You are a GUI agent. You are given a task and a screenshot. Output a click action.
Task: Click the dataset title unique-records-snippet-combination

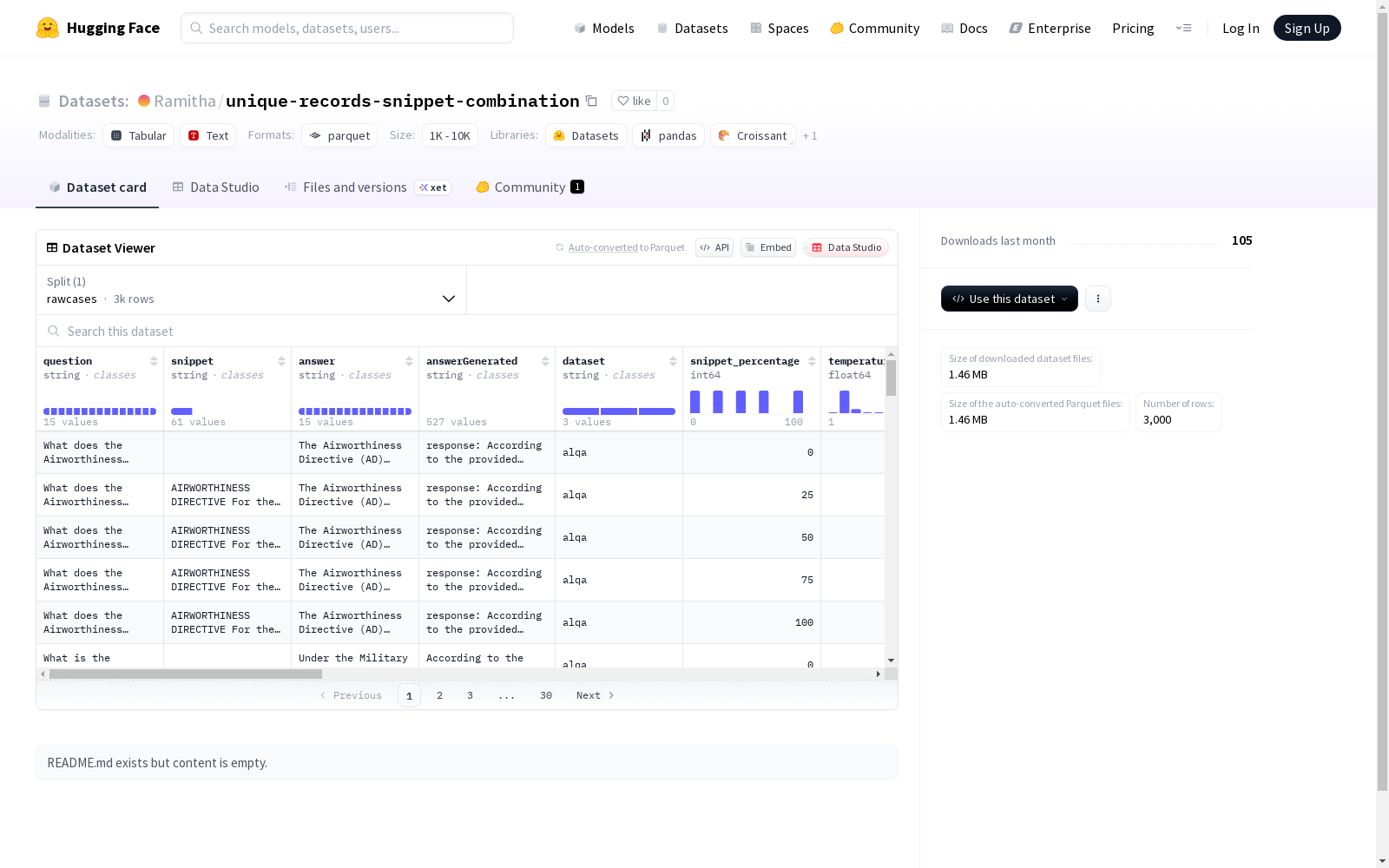[x=403, y=101]
